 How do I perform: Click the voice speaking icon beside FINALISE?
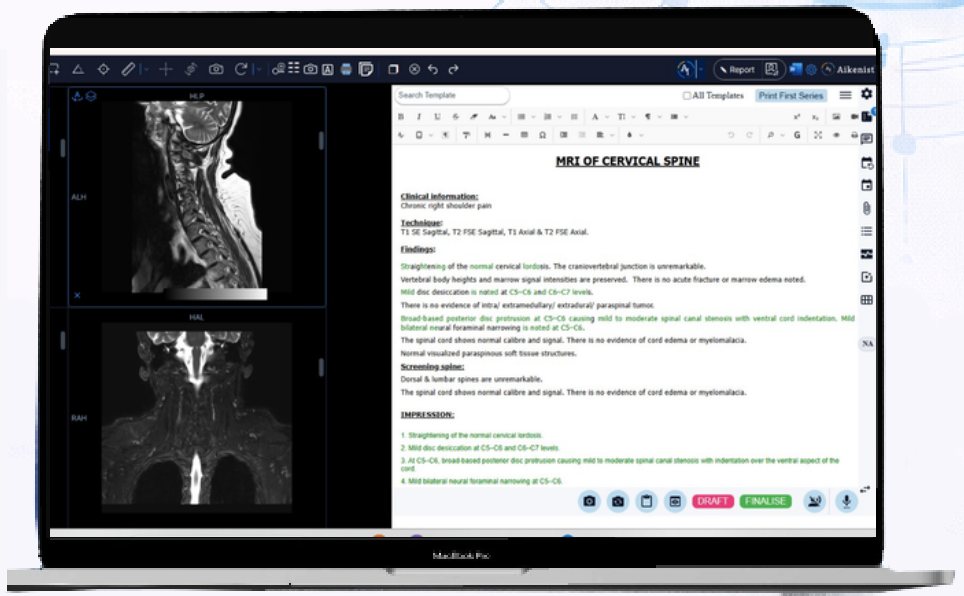(x=814, y=501)
